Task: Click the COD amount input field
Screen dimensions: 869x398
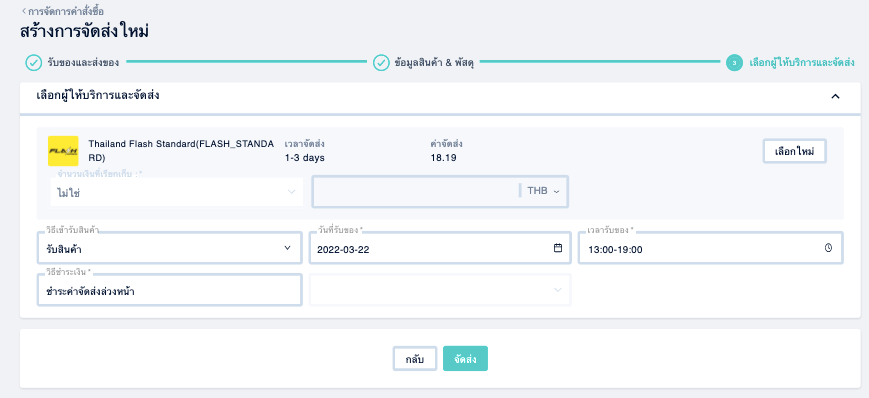Action: pos(416,192)
